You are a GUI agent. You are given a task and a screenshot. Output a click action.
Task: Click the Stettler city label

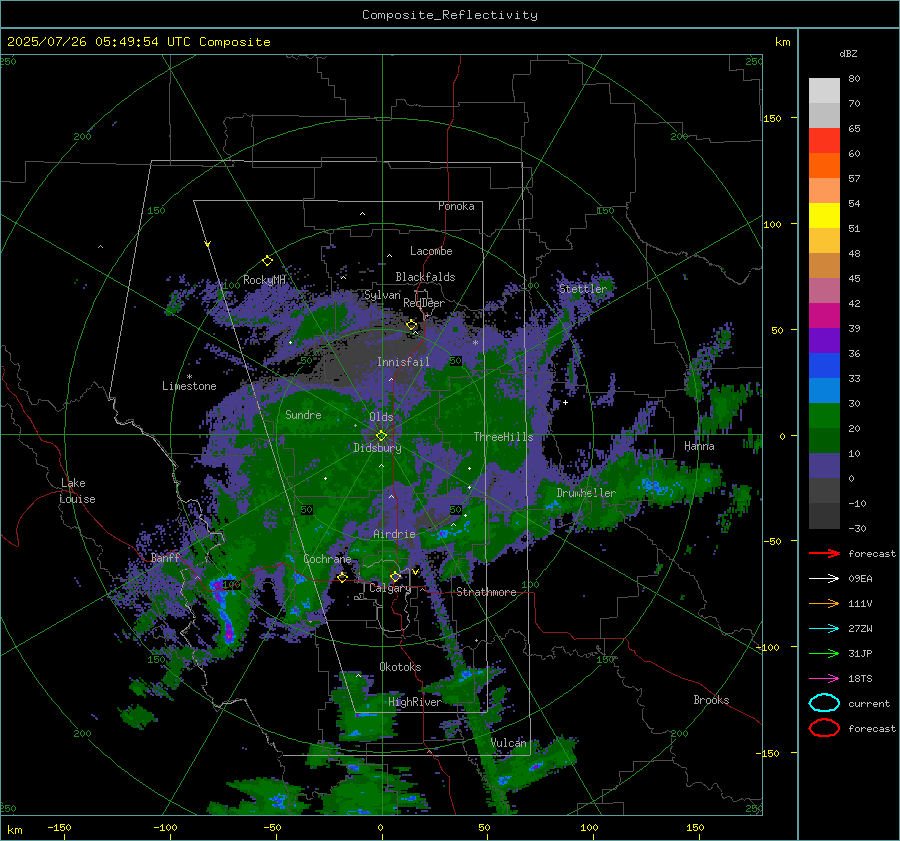point(583,289)
